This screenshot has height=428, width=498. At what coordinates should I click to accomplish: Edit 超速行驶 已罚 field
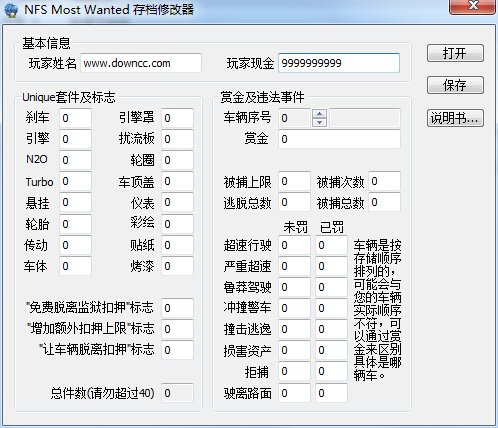click(x=331, y=245)
